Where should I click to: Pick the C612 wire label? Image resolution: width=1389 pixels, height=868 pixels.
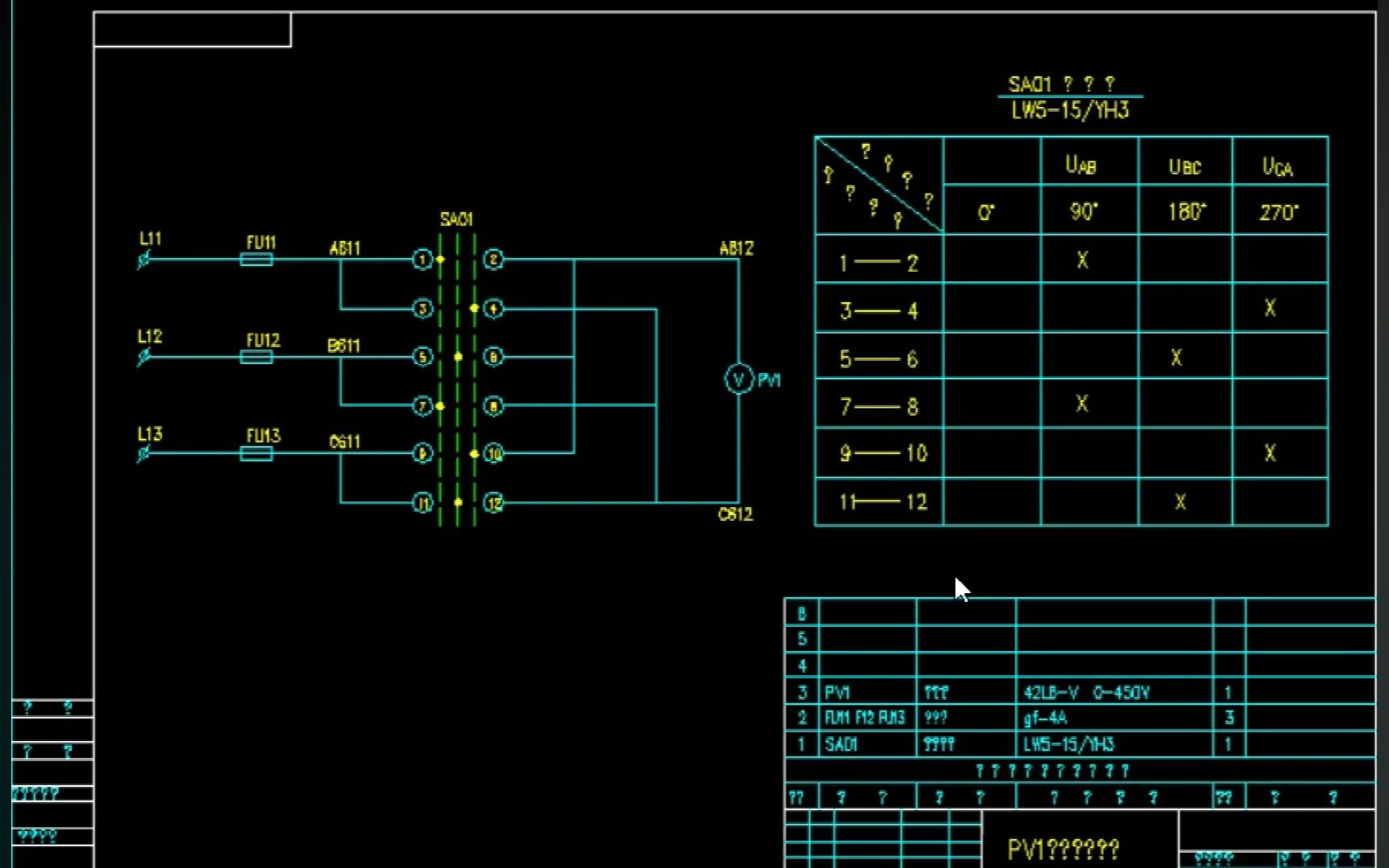pos(735,514)
